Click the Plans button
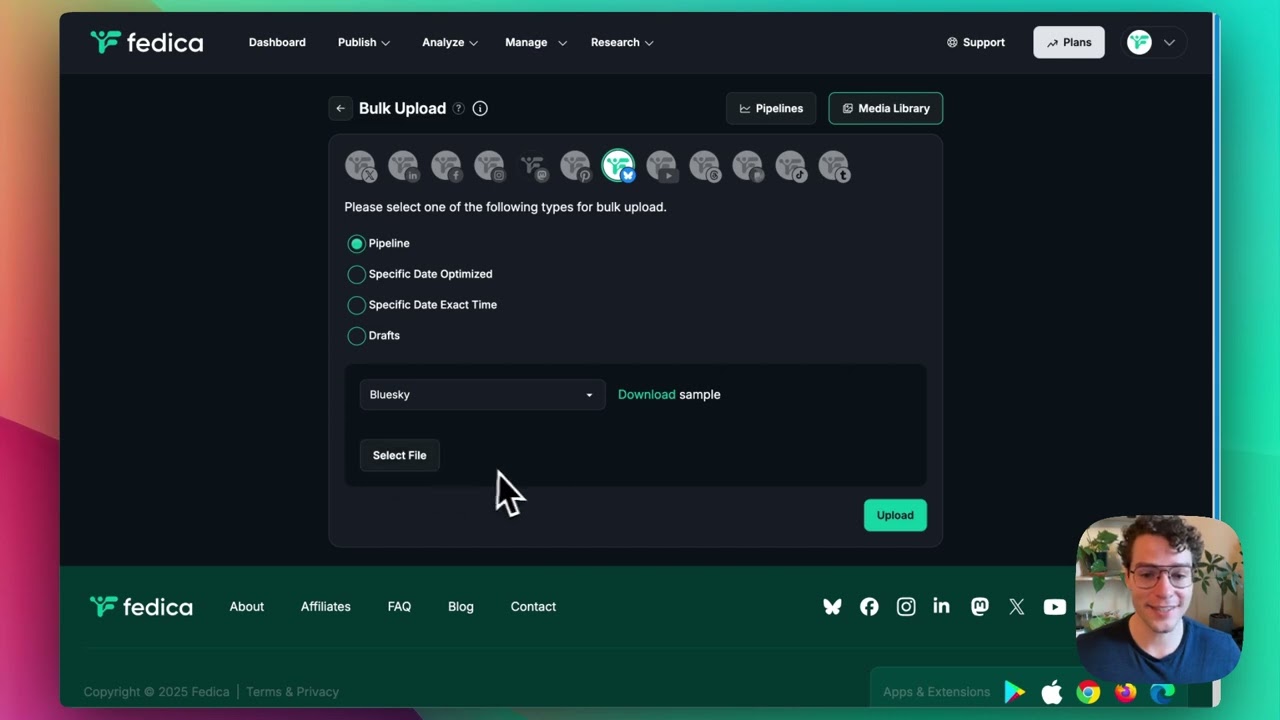 pyautogui.click(x=1069, y=42)
